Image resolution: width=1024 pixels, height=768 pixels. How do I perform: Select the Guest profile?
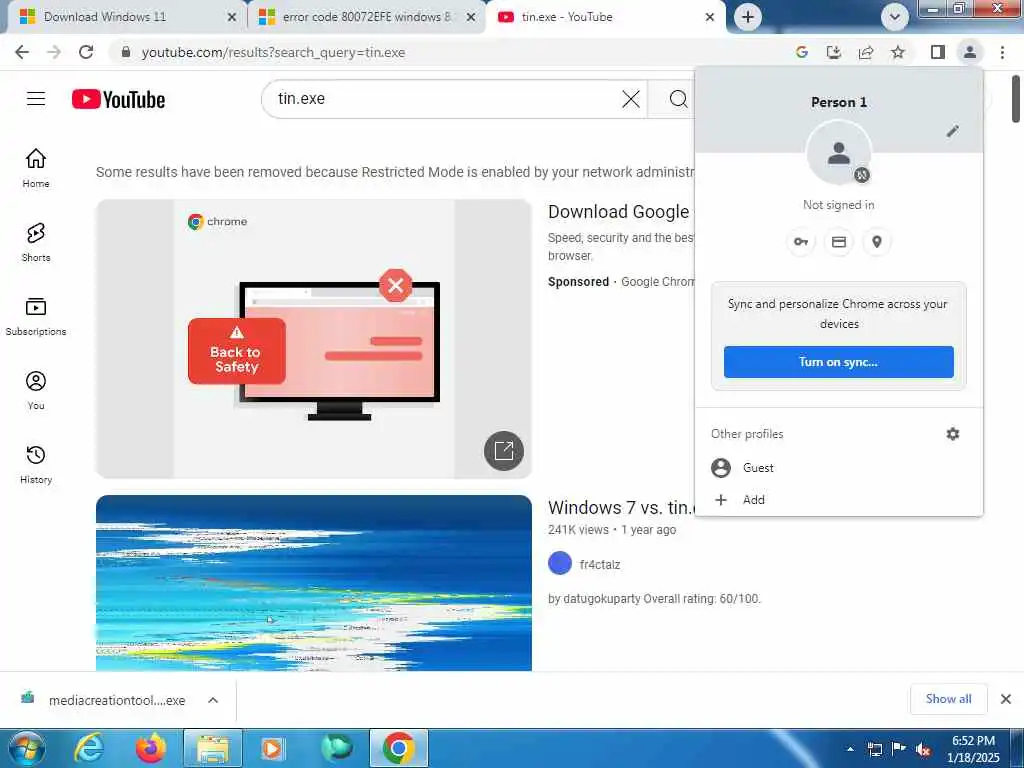click(x=839, y=468)
